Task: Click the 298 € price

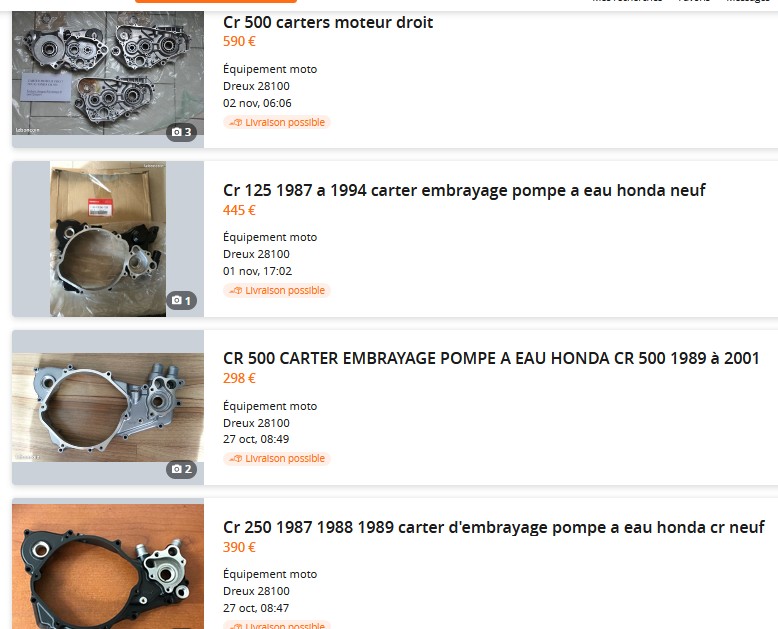Action: (239, 378)
